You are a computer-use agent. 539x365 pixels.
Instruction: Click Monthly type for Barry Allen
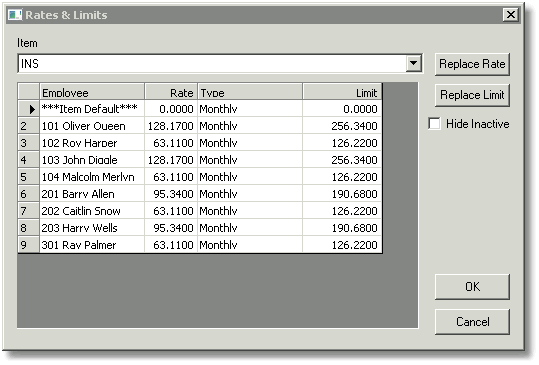click(x=250, y=194)
